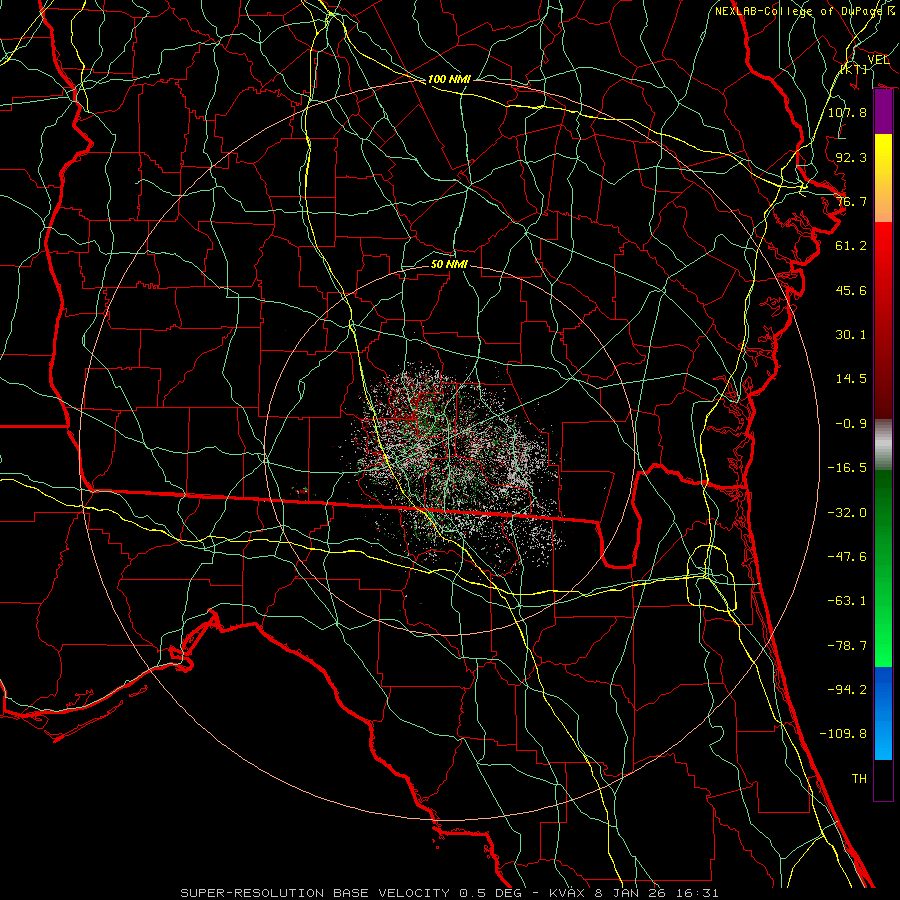Click the Super-Resolution Base Velocity caption
The image size is (900, 900).
coord(449,893)
